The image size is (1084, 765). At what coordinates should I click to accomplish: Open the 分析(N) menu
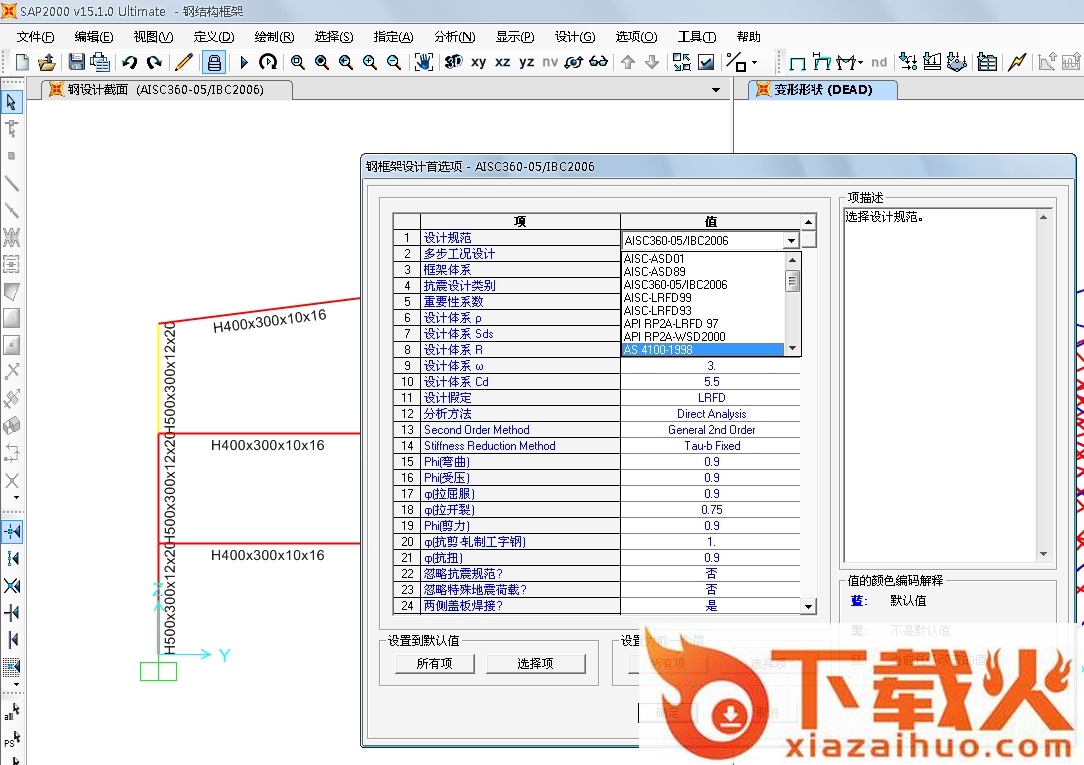pos(454,37)
